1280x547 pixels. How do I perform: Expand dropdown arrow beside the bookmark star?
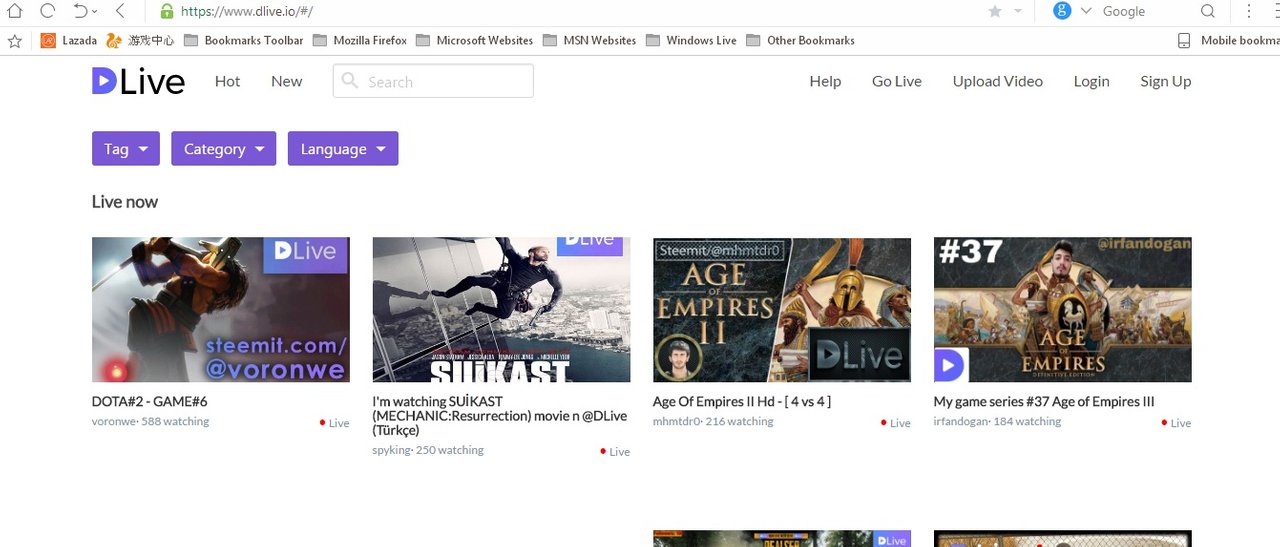click(1018, 11)
